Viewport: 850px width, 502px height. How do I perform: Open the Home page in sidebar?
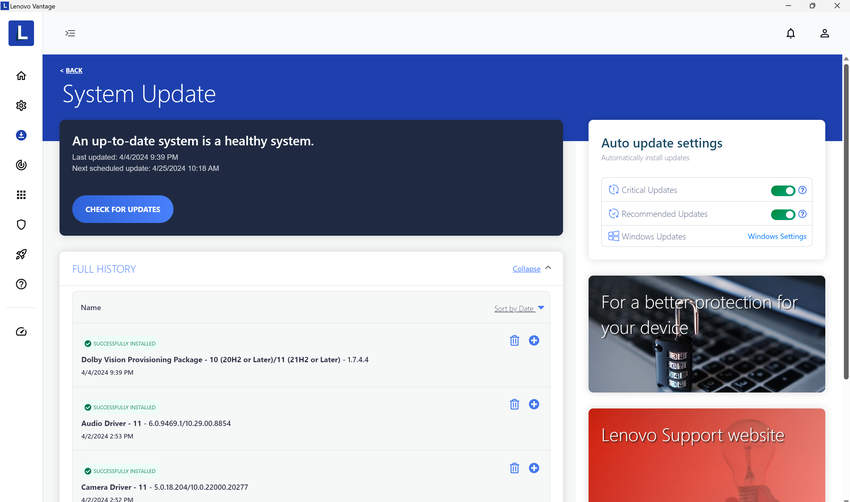[21, 76]
